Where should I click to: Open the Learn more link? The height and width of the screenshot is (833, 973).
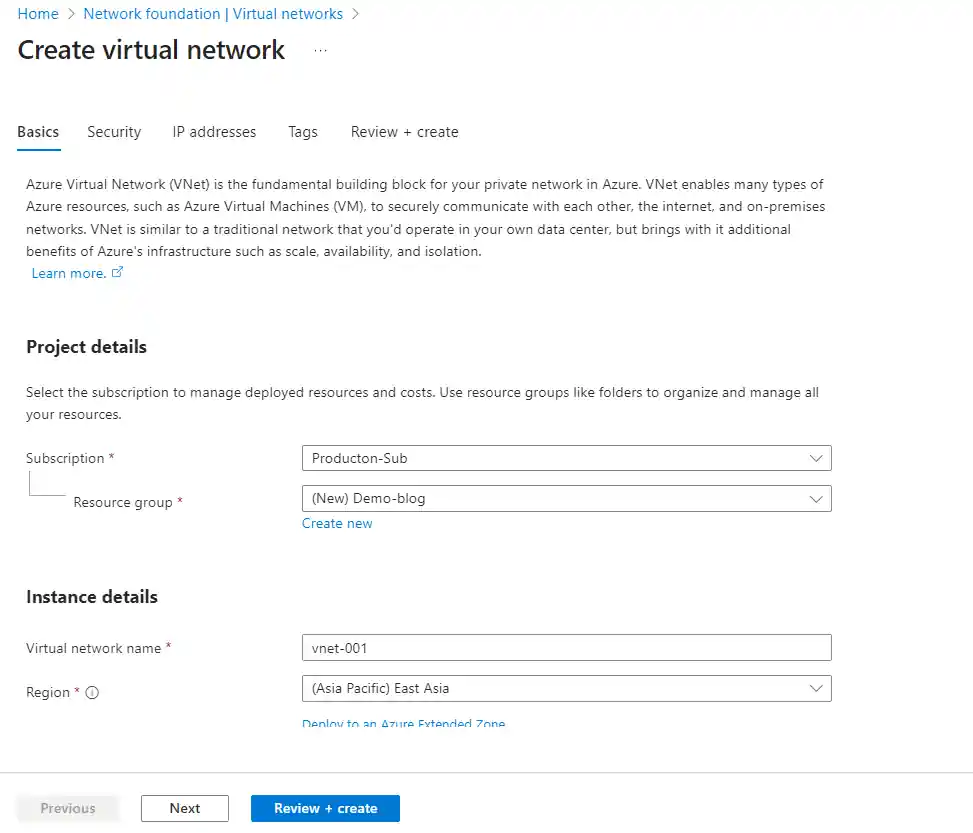[68, 273]
